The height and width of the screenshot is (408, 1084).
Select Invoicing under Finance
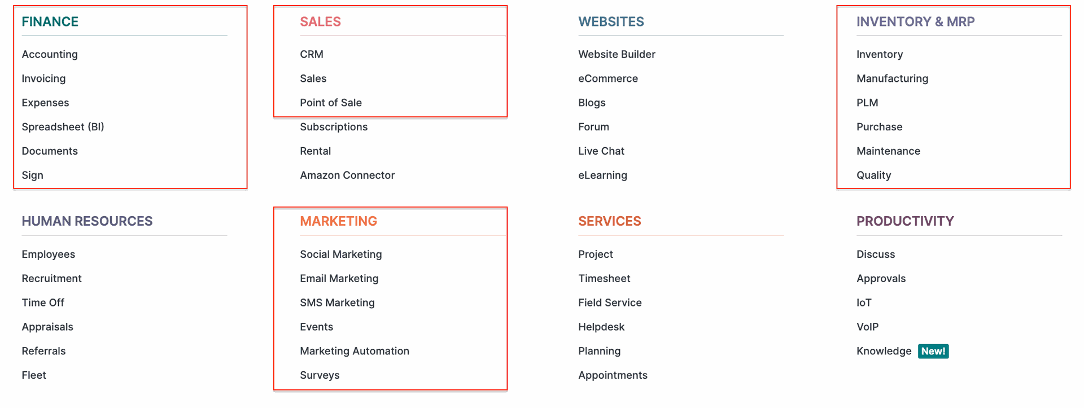coord(44,79)
